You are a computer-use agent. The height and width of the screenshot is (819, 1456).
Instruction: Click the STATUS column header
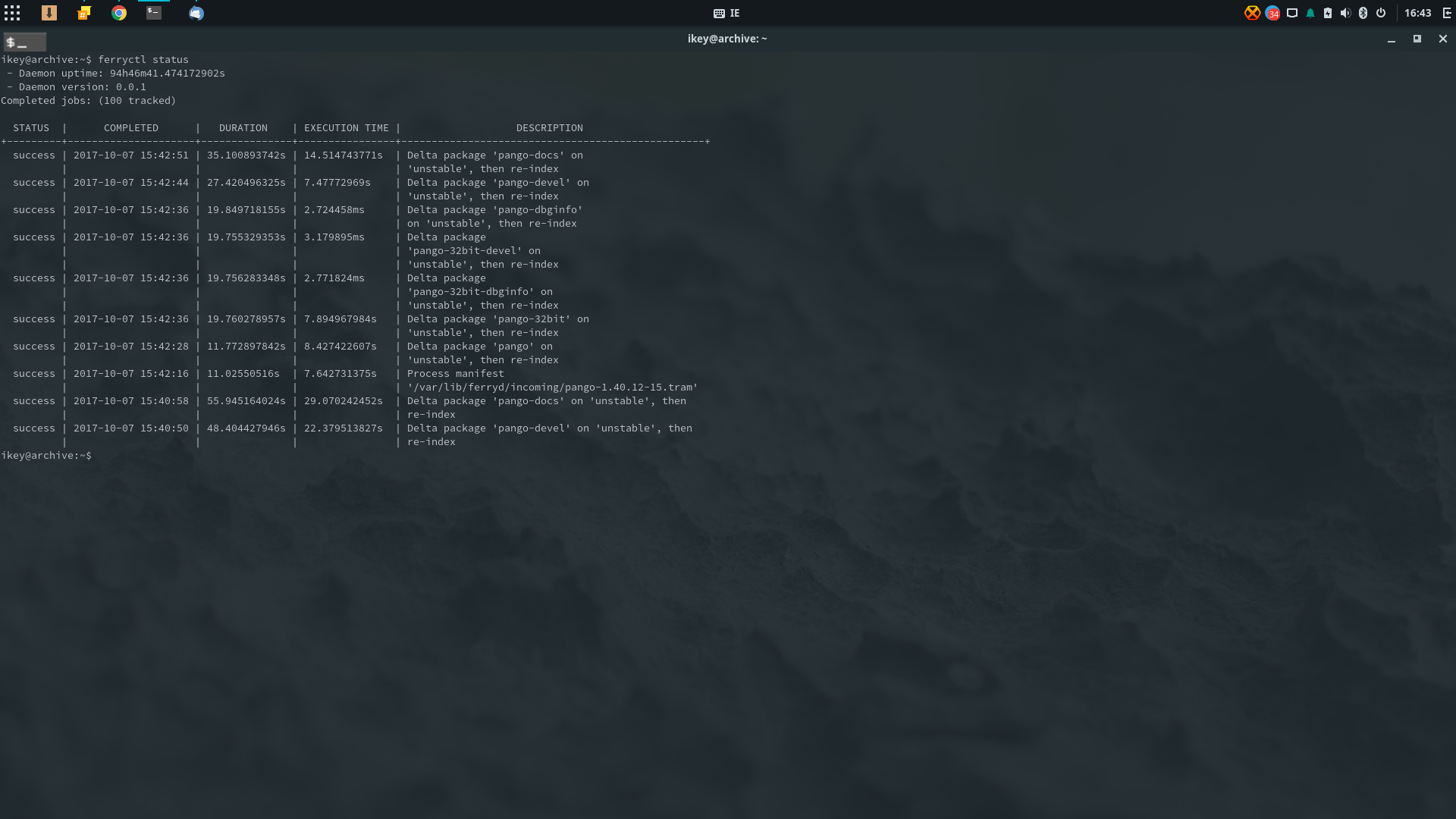31,127
